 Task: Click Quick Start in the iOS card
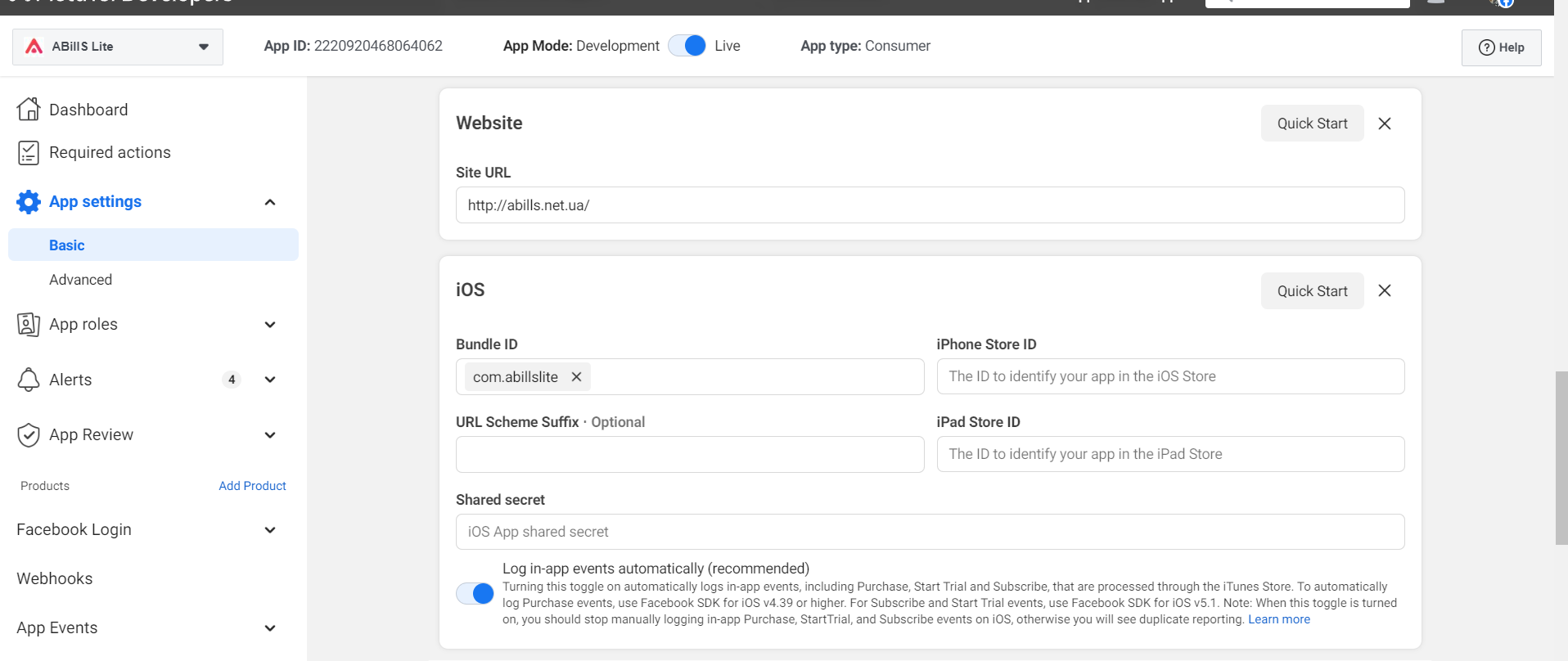click(1312, 291)
